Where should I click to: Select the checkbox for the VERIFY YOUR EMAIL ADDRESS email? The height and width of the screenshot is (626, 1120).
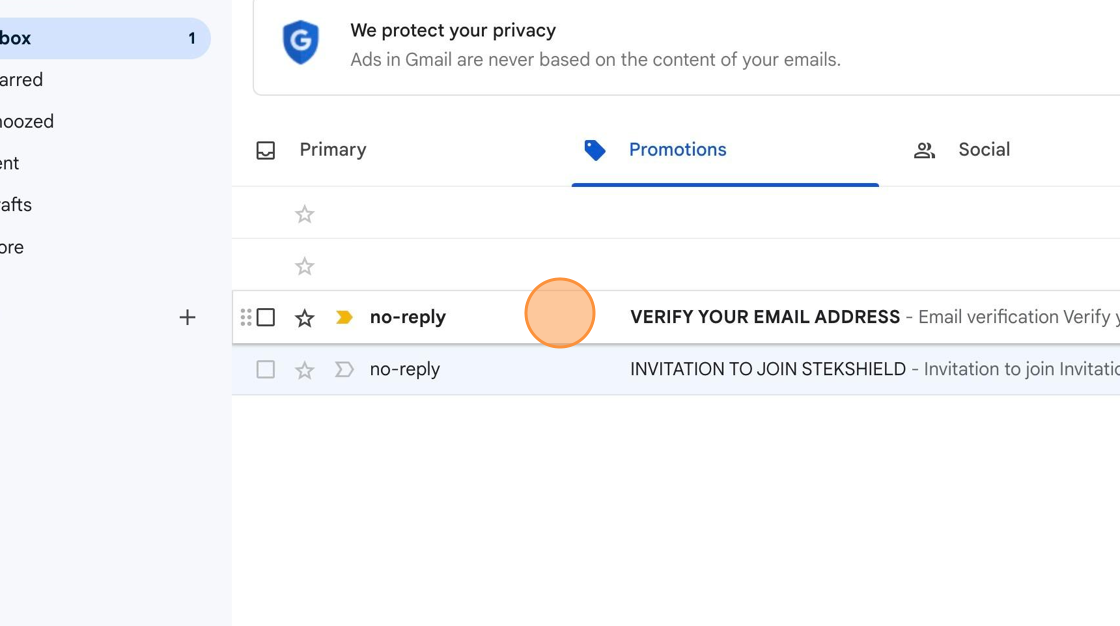[266, 317]
